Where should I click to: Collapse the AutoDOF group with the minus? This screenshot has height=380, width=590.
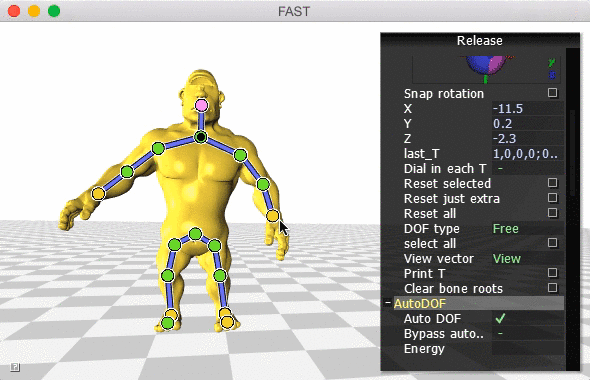pyautogui.click(x=388, y=302)
